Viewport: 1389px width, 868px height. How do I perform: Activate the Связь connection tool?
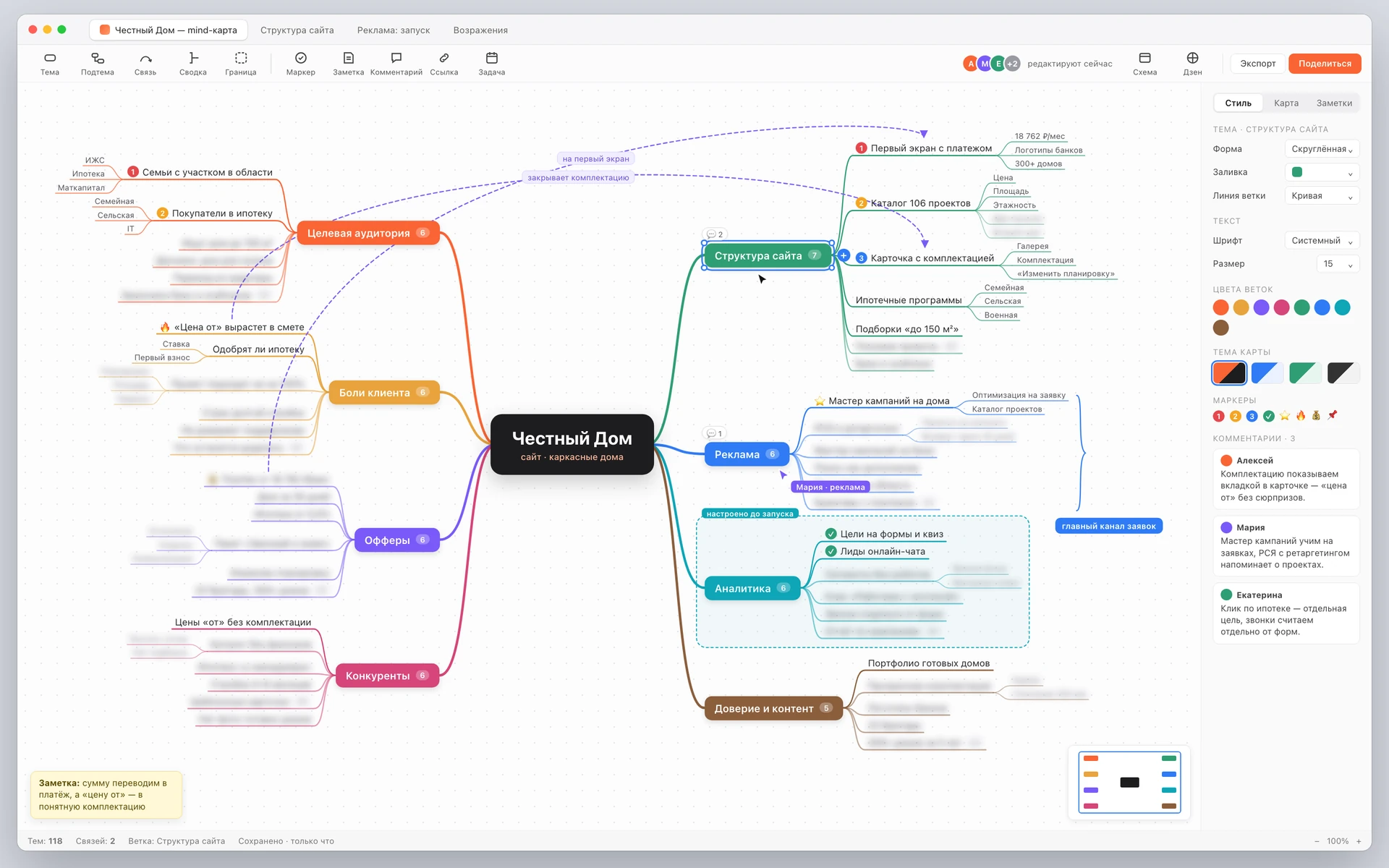(x=145, y=58)
